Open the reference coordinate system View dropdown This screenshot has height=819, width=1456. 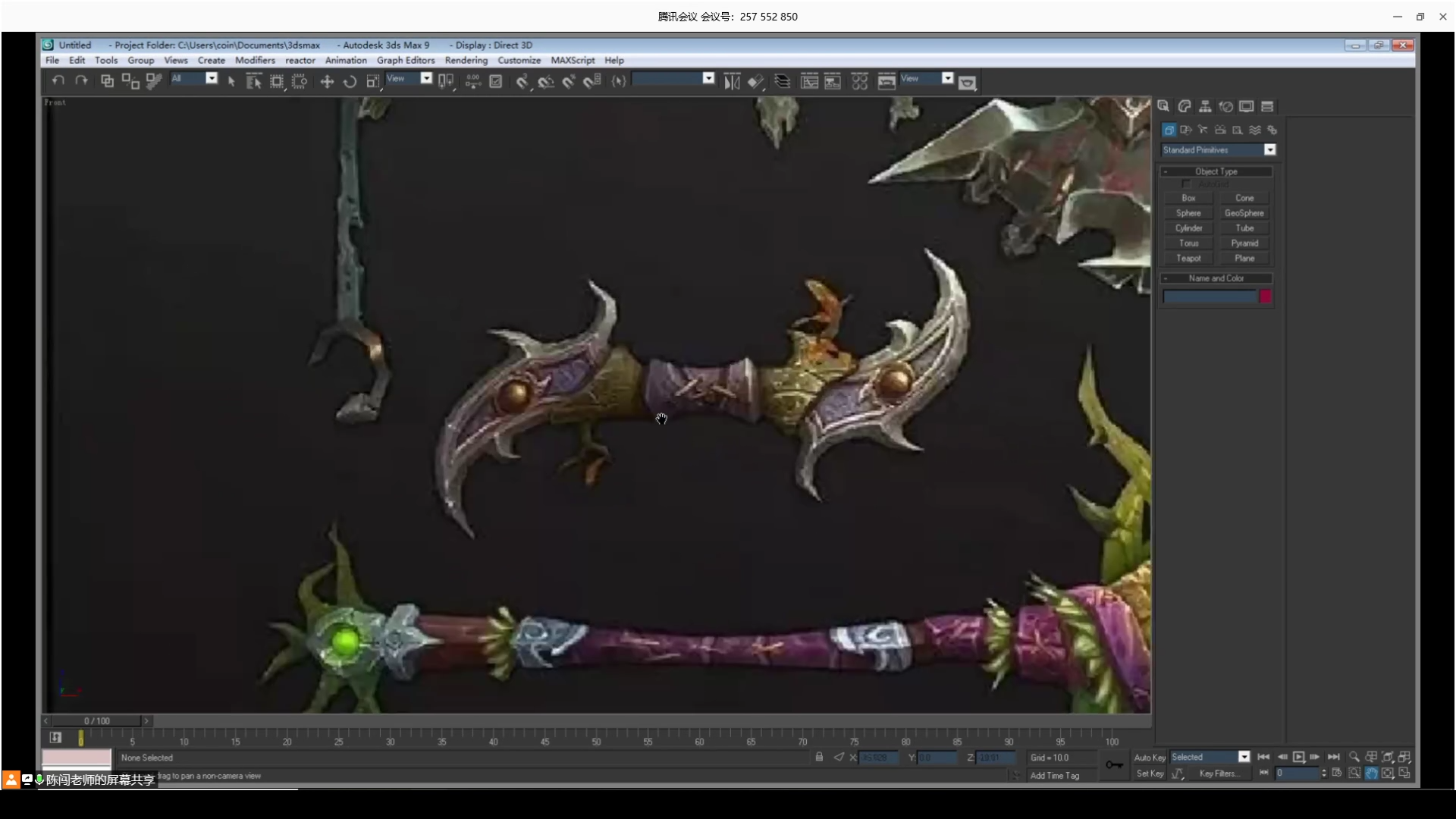(409, 78)
